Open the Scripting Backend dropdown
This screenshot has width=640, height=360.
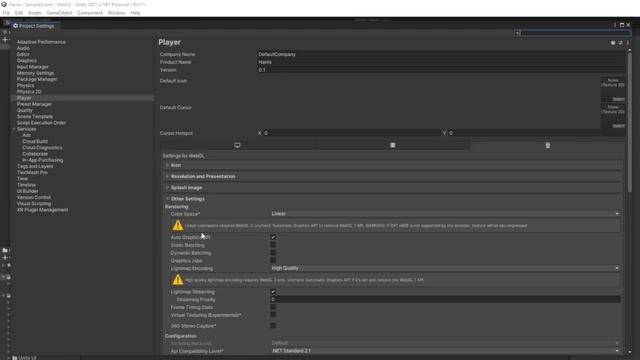[x=445, y=343]
